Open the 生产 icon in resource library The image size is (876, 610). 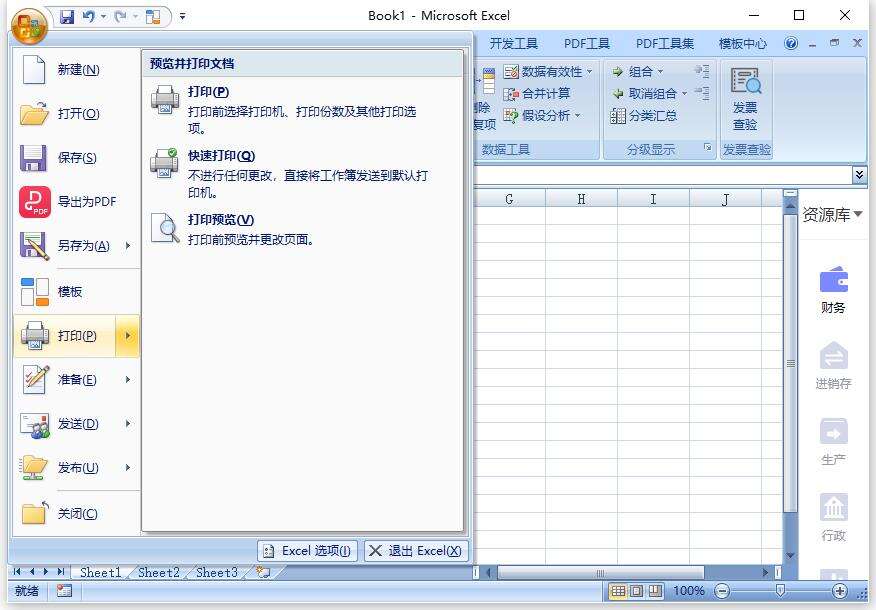[834, 432]
